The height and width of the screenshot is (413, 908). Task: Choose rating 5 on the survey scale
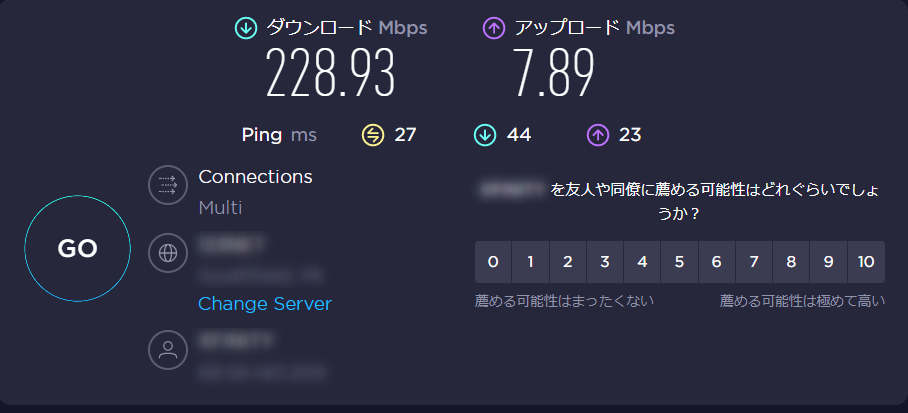[x=679, y=262]
